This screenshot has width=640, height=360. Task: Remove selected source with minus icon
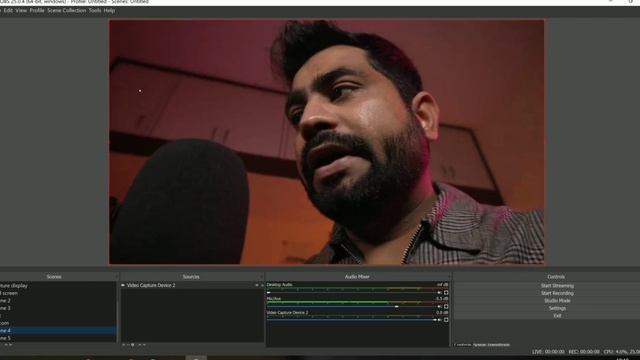click(x=128, y=345)
